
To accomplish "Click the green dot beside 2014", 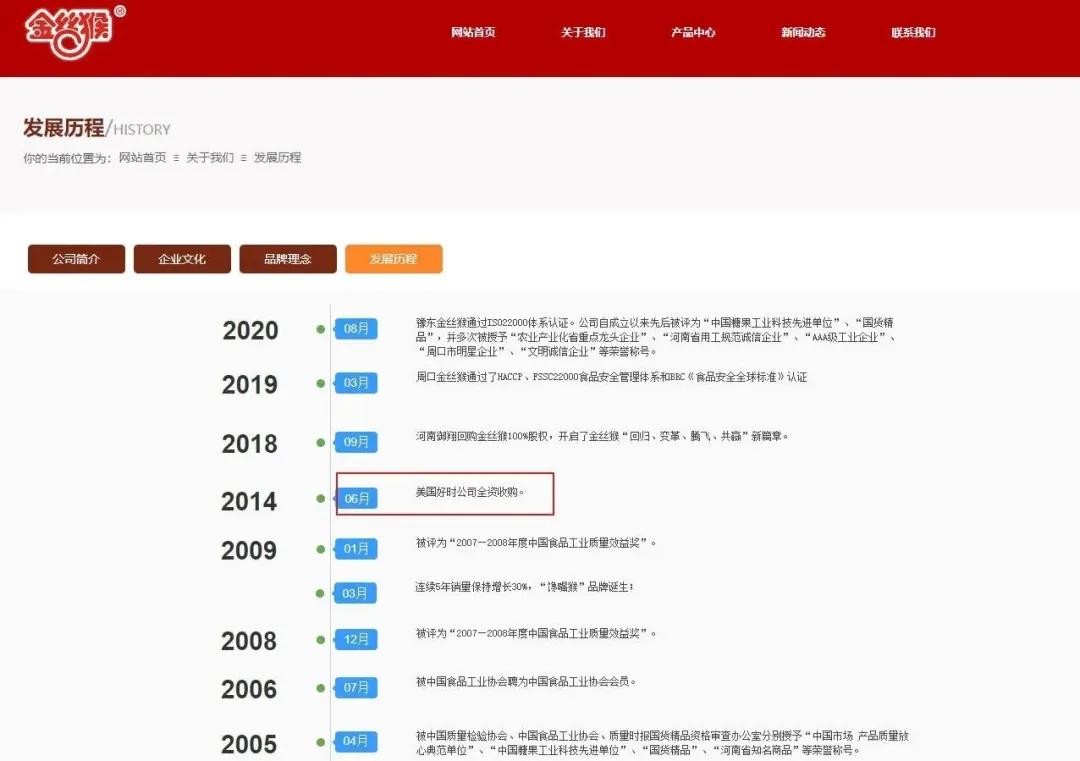I will [320, 499].
